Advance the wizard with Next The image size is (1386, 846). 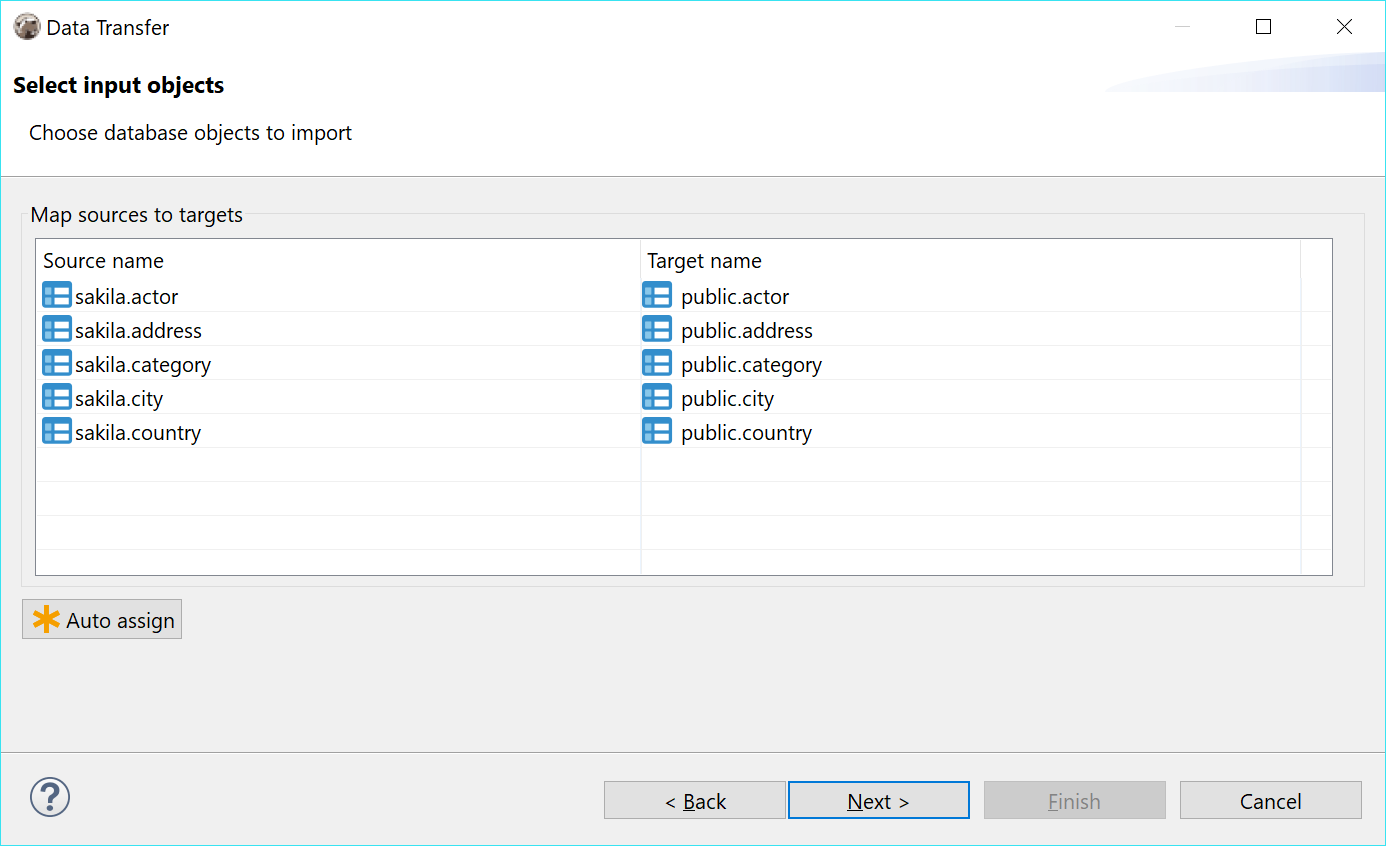coord(878,800)
